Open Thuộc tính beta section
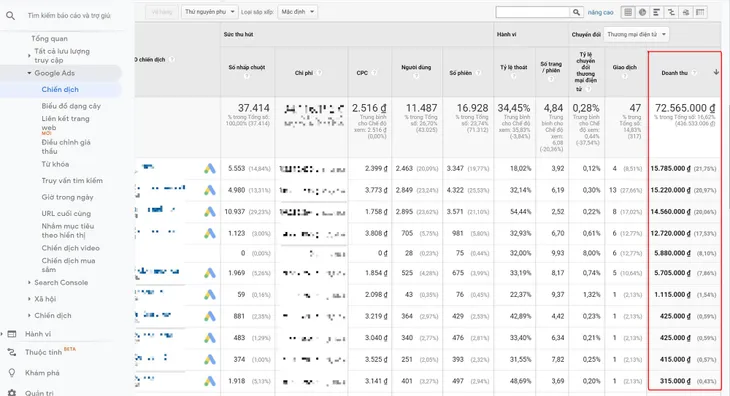Viewport: 730px width, 396px height. [x=43, y=352]
